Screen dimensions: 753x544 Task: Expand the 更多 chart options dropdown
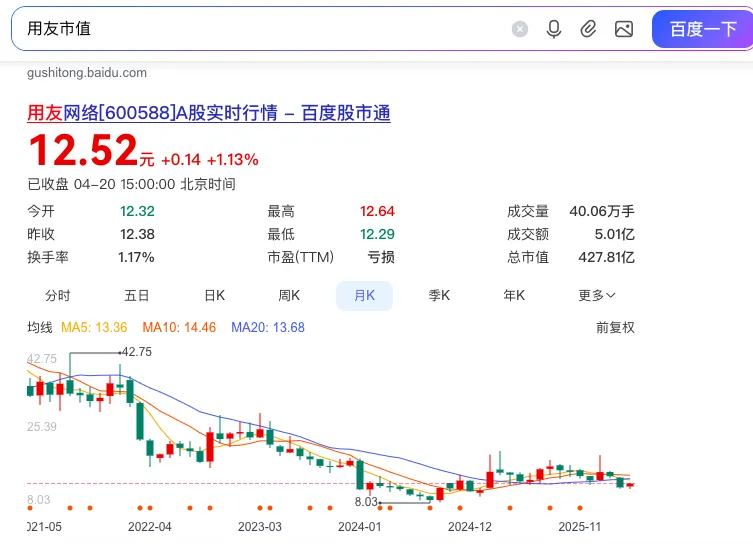point(596,295)
